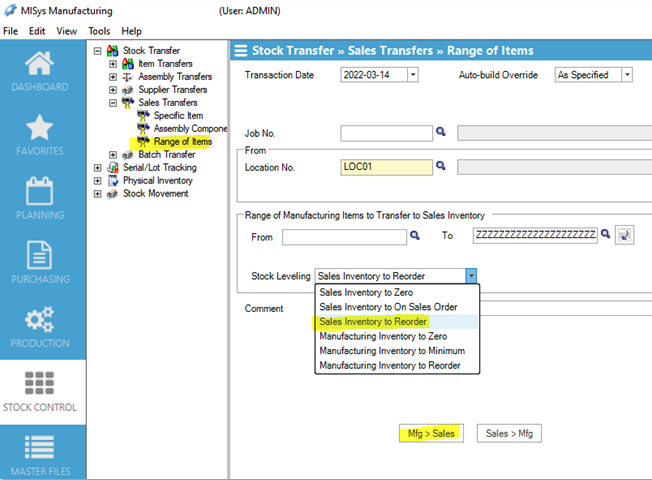652x480 pixels.
Task: Click the Item Transfers tree icon
Action: (x=128, y=64)
